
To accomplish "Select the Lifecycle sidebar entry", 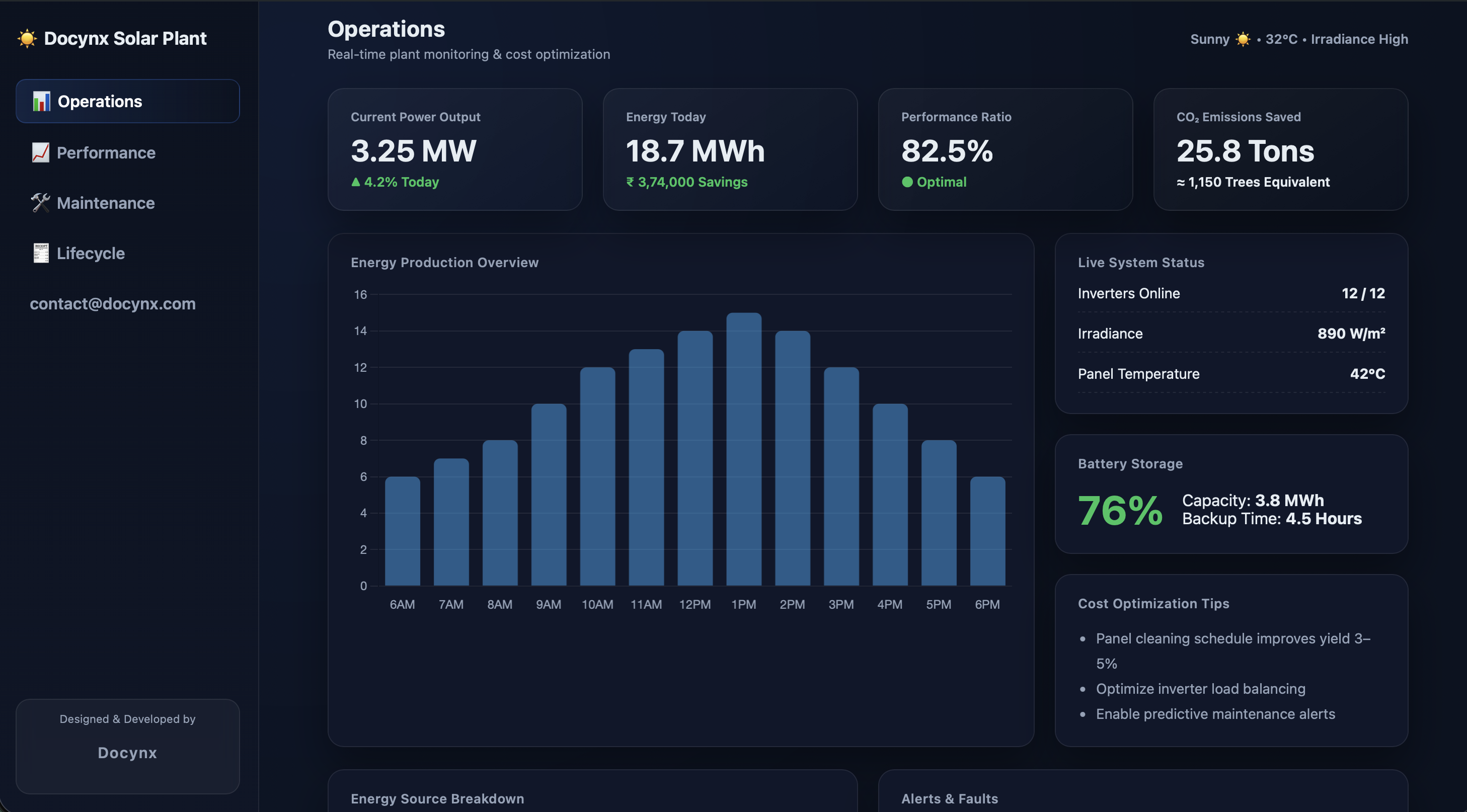I will tap(91, 253).
